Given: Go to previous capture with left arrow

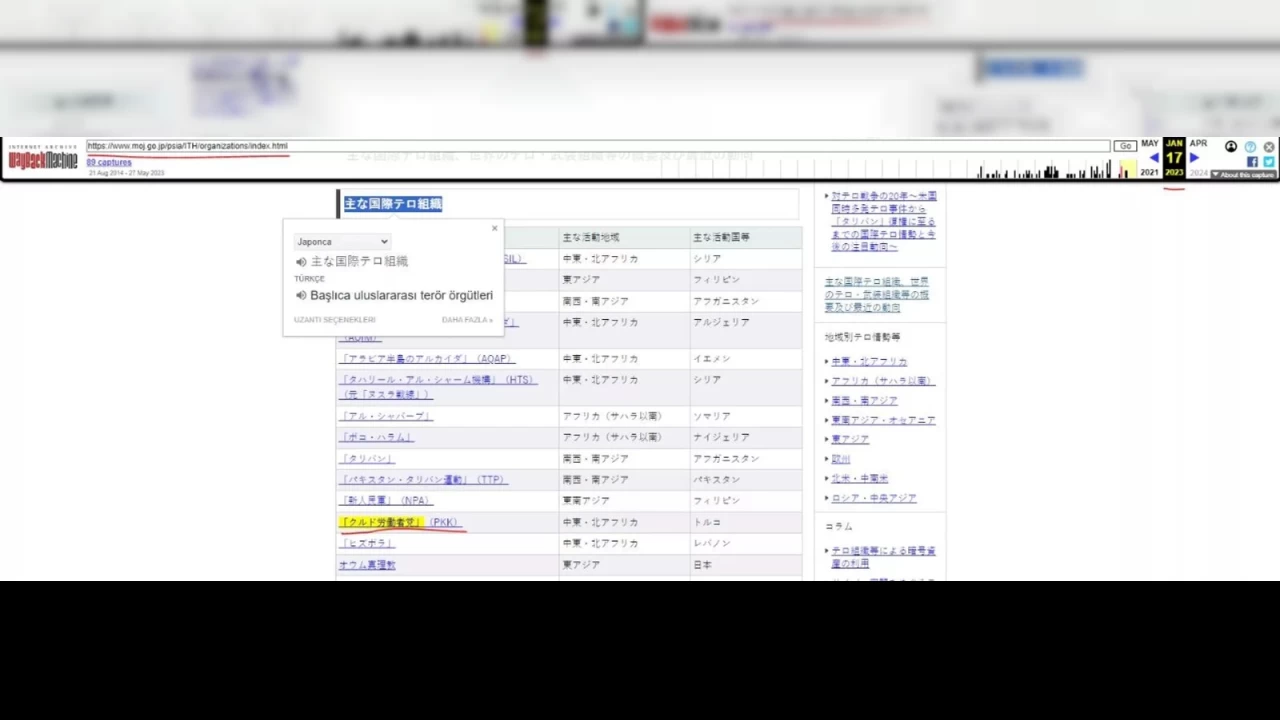Looking at the screenshot, I should point(1154,158).
